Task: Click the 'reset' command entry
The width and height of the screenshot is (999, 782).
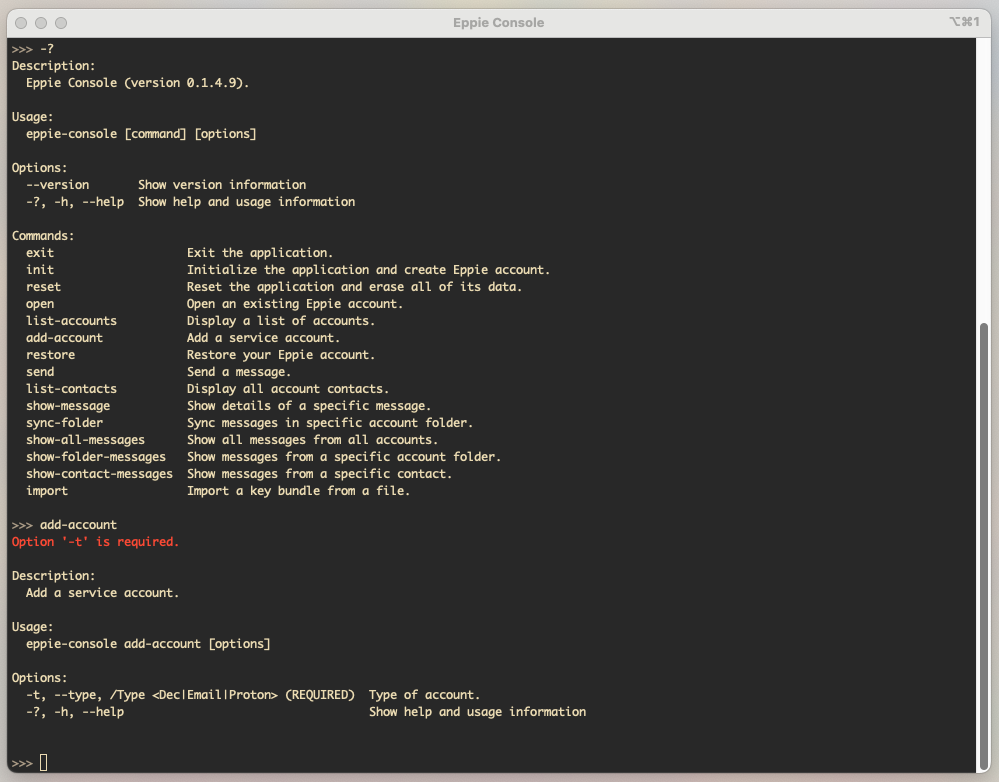Action: tap(43, 287)
